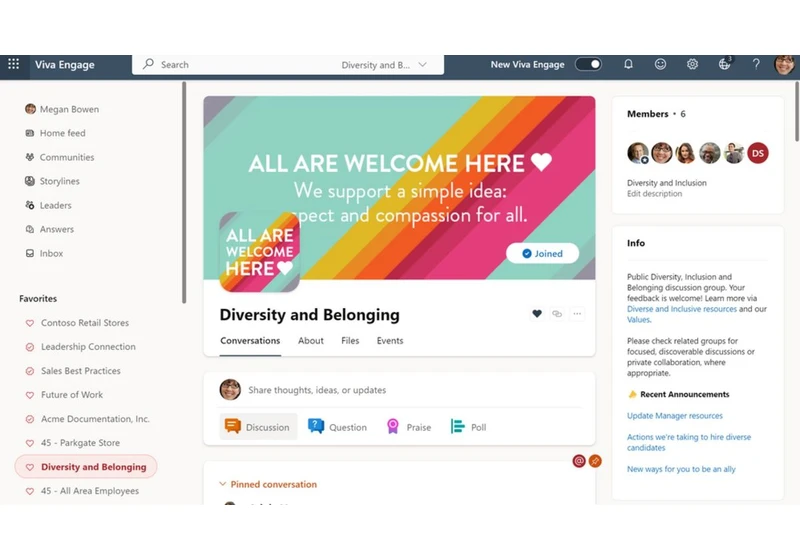Click the Answers sidebar icon

tap(30, 230)
